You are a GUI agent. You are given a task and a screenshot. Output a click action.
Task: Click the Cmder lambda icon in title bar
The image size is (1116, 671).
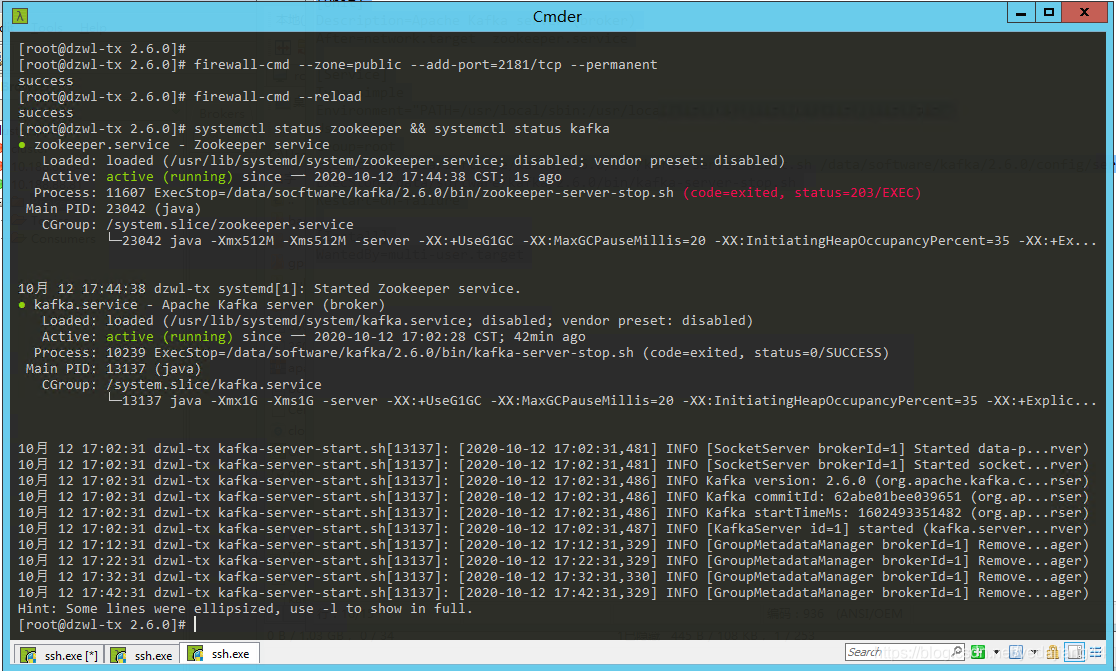click(20, 16)
